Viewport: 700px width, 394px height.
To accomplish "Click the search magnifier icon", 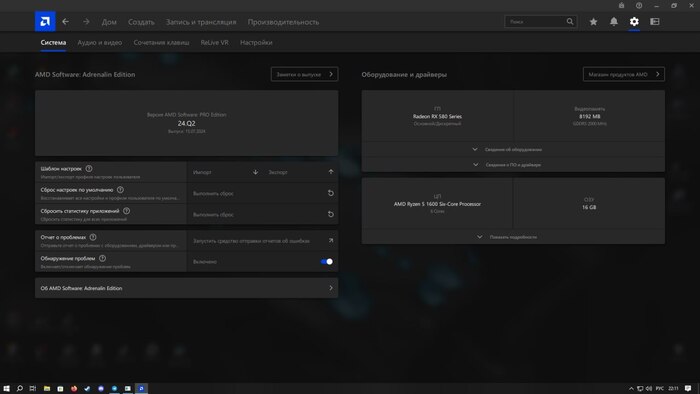I will tap(570, 21).
